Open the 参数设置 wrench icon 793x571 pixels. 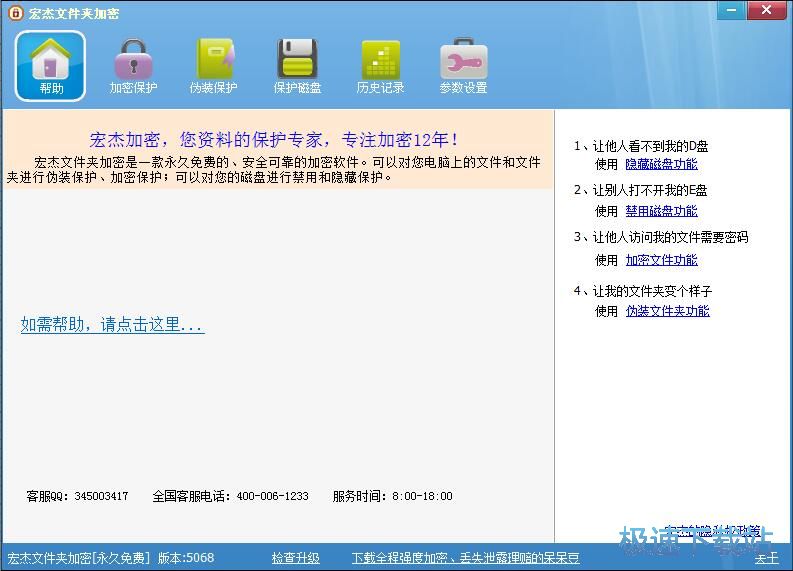tap(463, 59)
